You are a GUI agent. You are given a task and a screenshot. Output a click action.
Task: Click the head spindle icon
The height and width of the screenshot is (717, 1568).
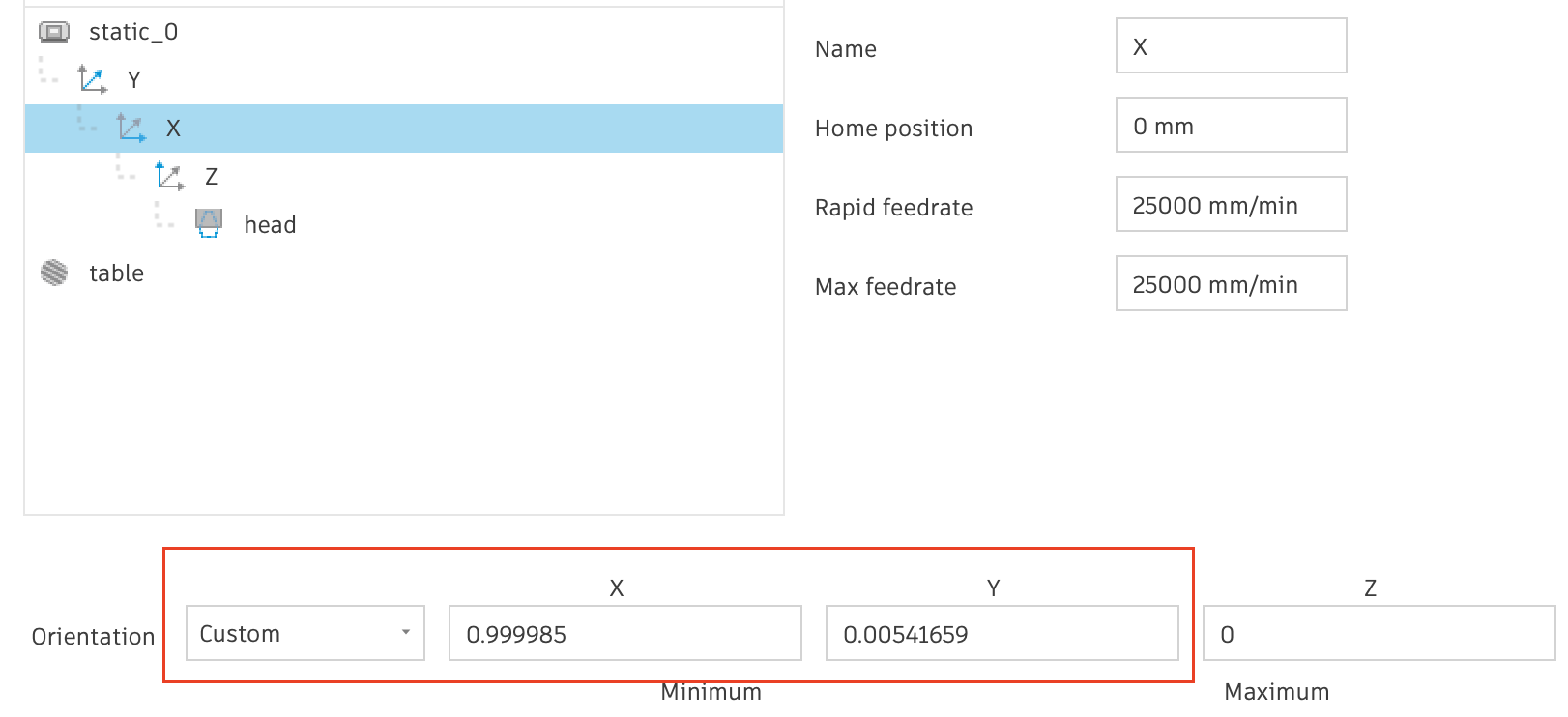point(209,223)
